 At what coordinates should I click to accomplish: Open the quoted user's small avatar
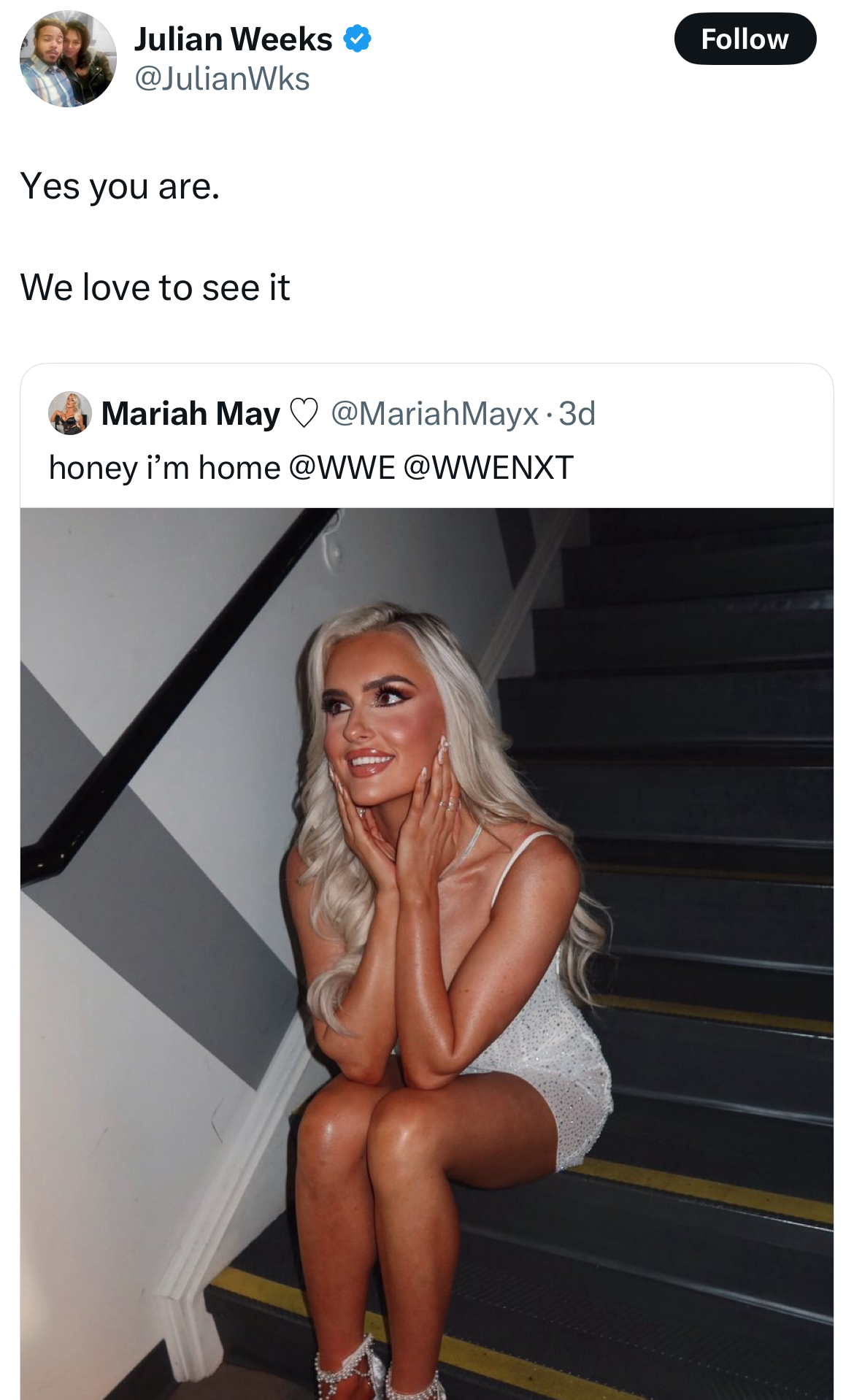pos(70,412)
